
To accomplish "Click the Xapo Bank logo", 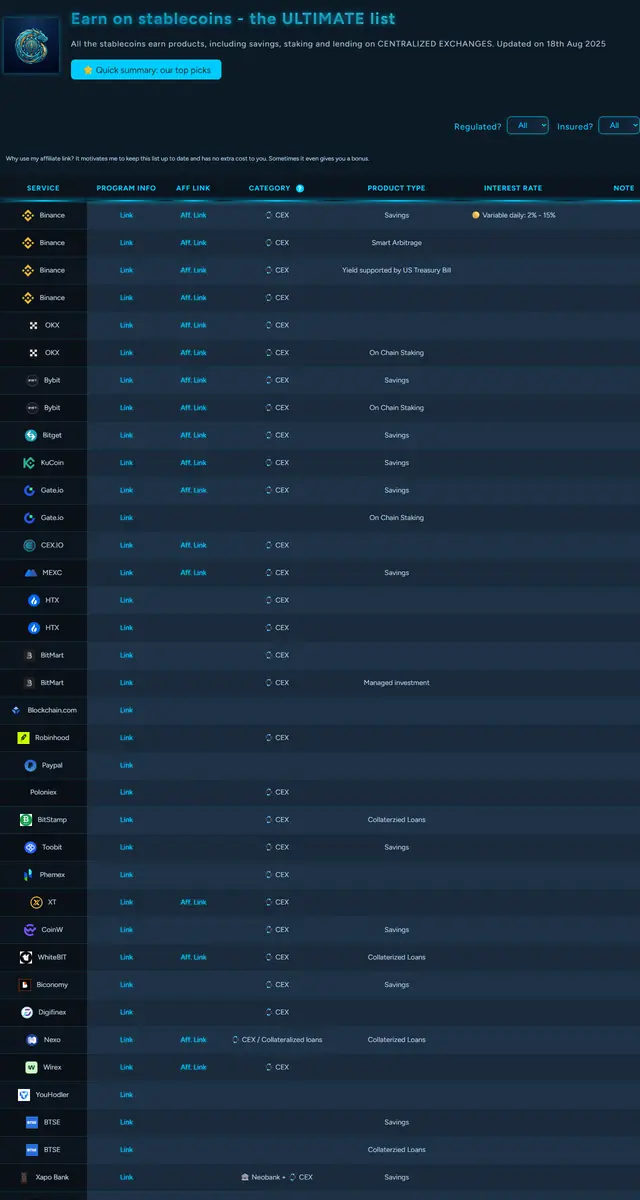I will point(25,1177).
